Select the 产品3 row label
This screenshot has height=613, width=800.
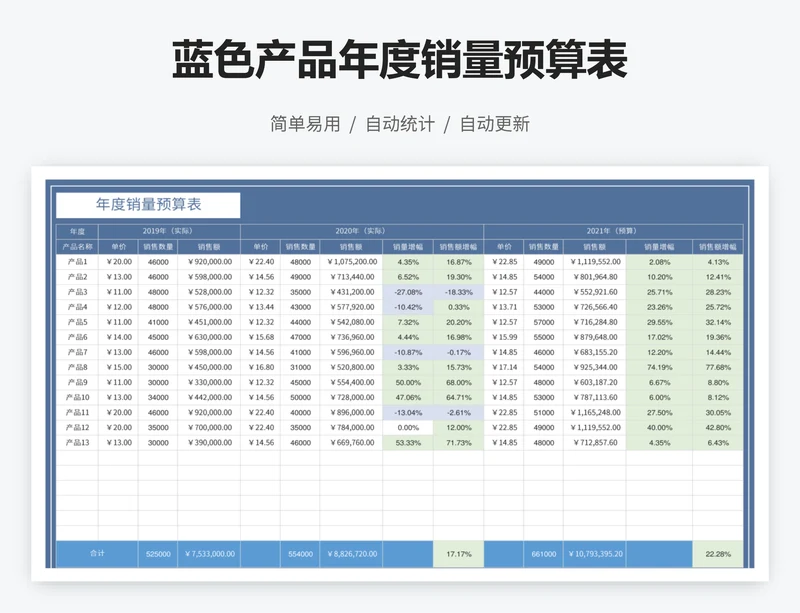pyautogui.click(x=77, y=292)
